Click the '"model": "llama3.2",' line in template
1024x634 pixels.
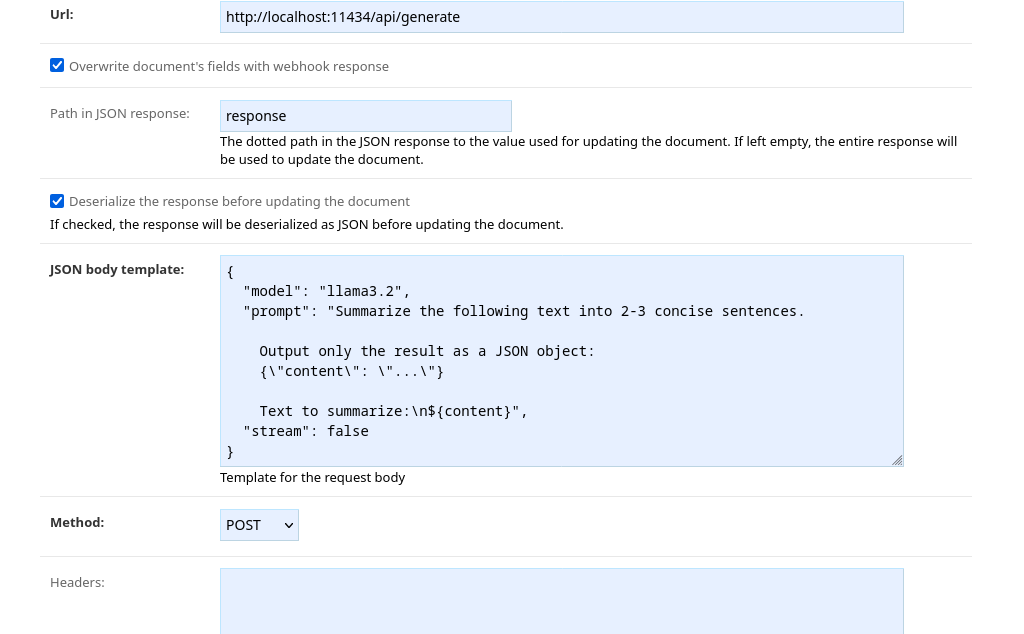click(x=327, y=291)
